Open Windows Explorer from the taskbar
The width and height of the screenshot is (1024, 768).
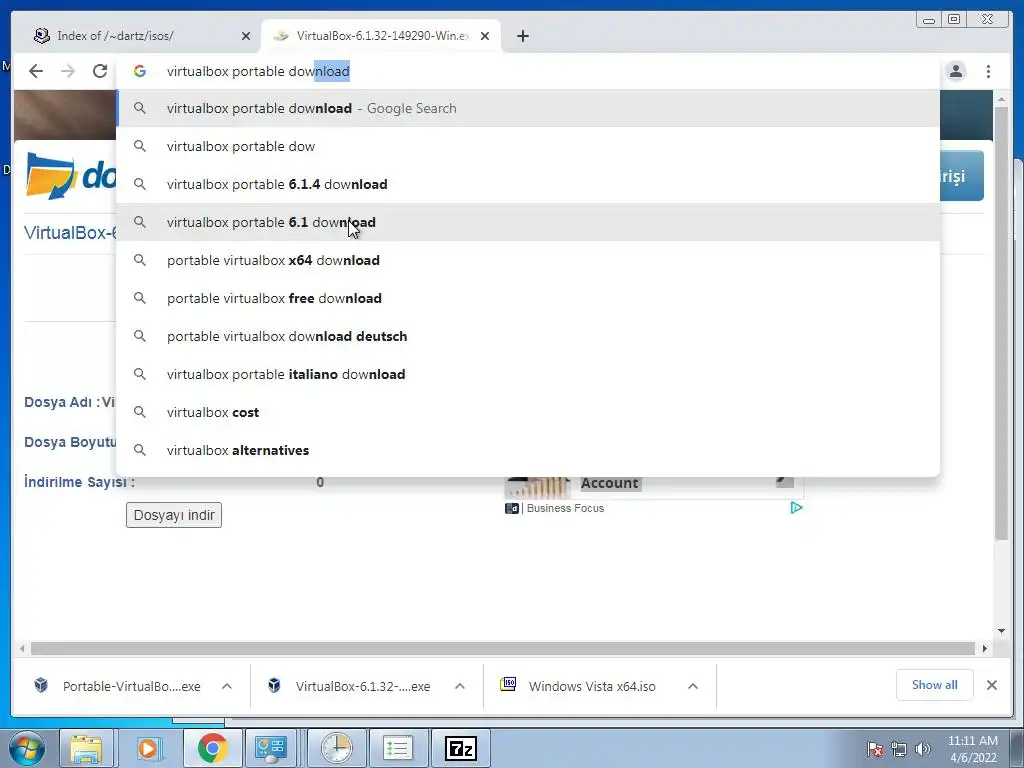point(86,748)
